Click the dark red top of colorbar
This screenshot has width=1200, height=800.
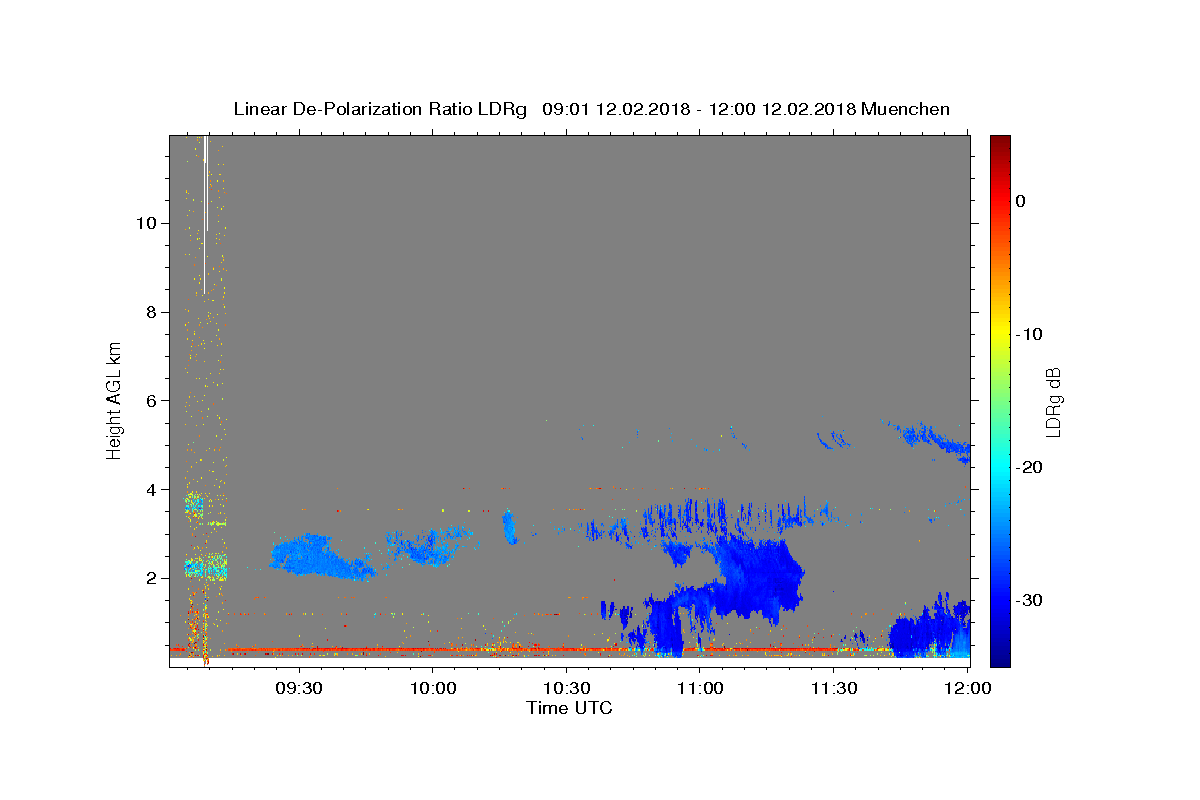point(1000,145)
